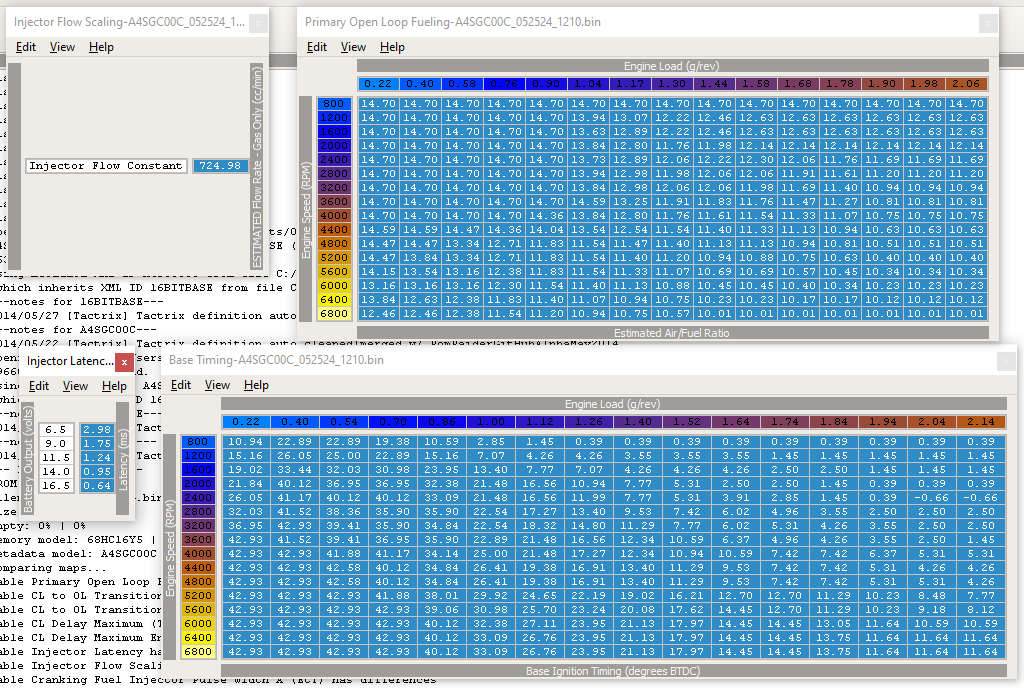
Task: Open Edit menu in Injector Latency window
Action: (x=39, y=386)
